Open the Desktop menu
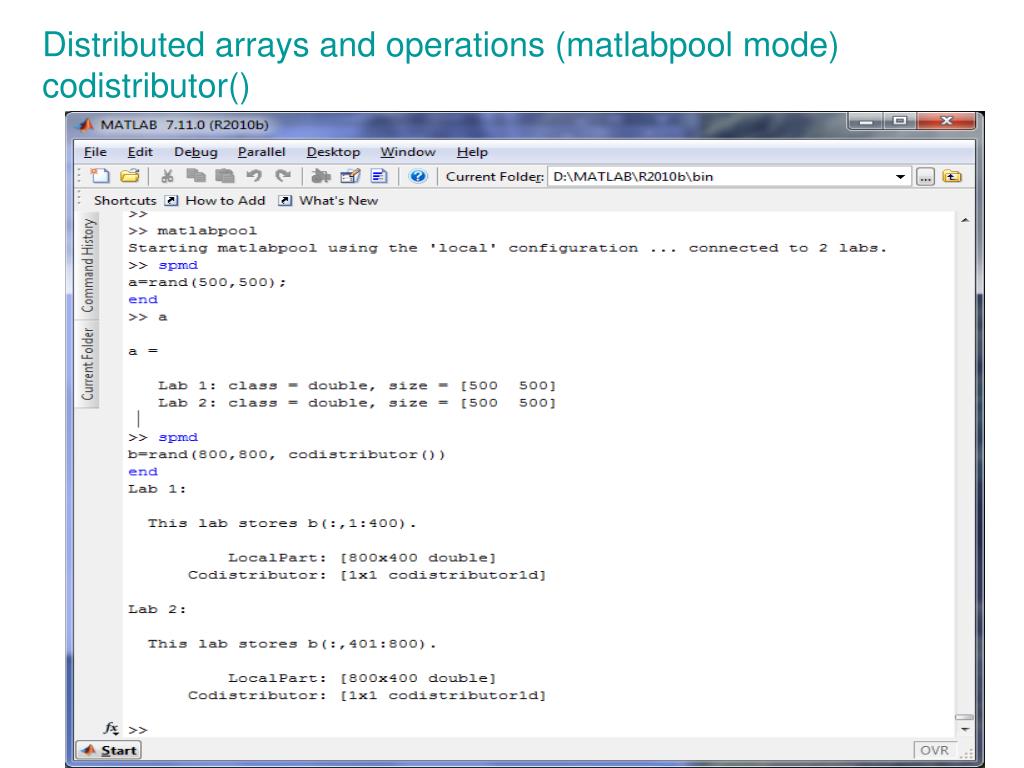This screenshot has height=768, width=1024. (x=333, y=152)
